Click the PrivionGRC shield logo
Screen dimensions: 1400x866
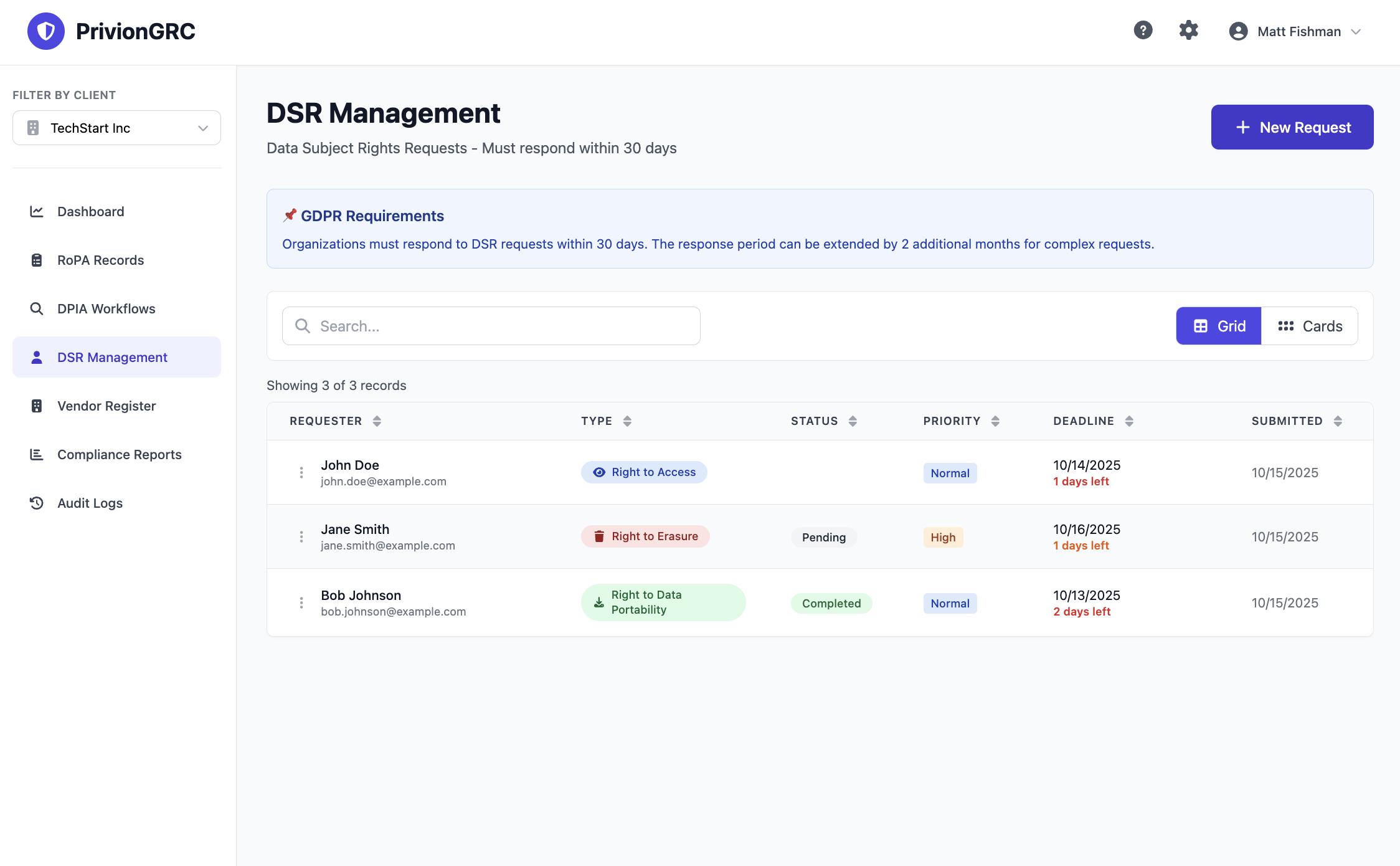[x=46, y=31]
